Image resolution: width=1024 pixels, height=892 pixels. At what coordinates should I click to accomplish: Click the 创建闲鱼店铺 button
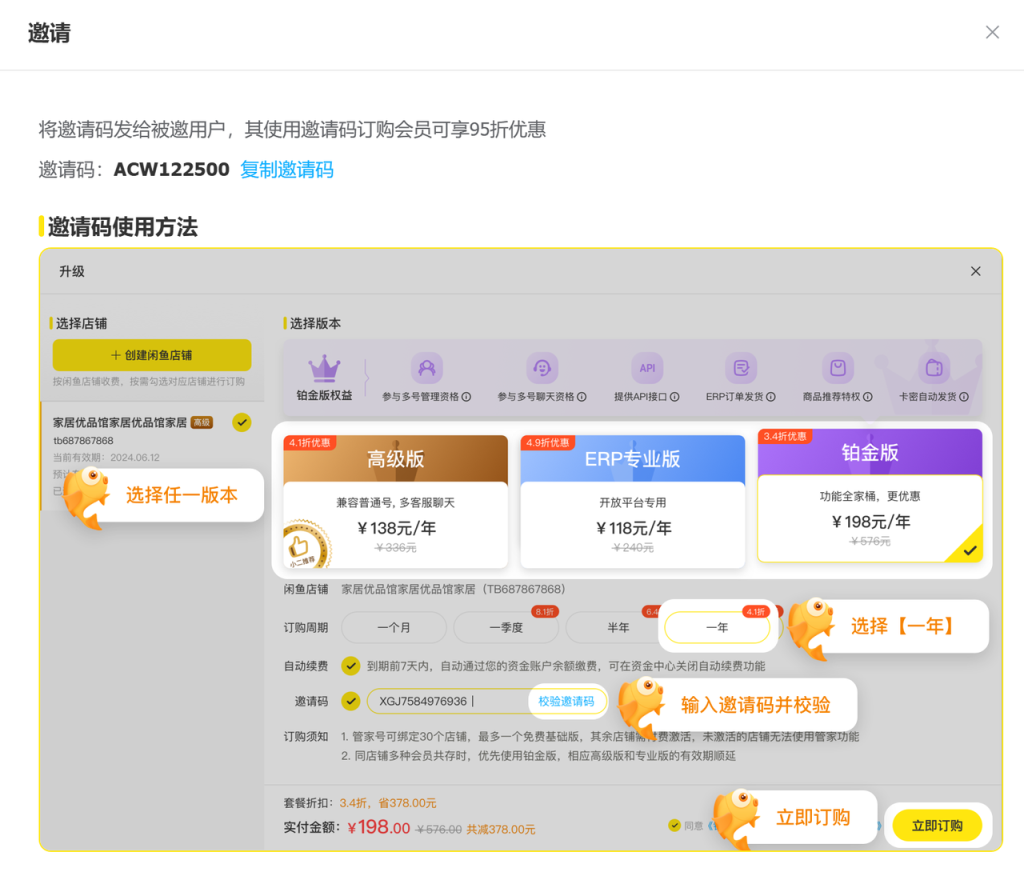(152, 355)
